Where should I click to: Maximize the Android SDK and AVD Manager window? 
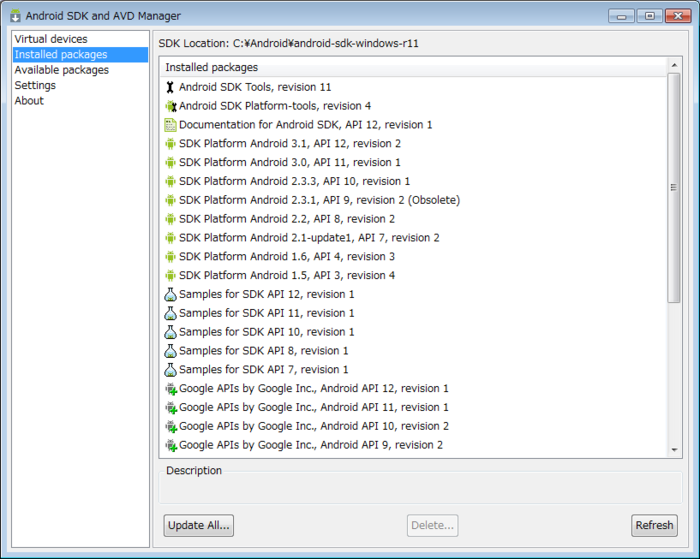(x=650, y=16)
